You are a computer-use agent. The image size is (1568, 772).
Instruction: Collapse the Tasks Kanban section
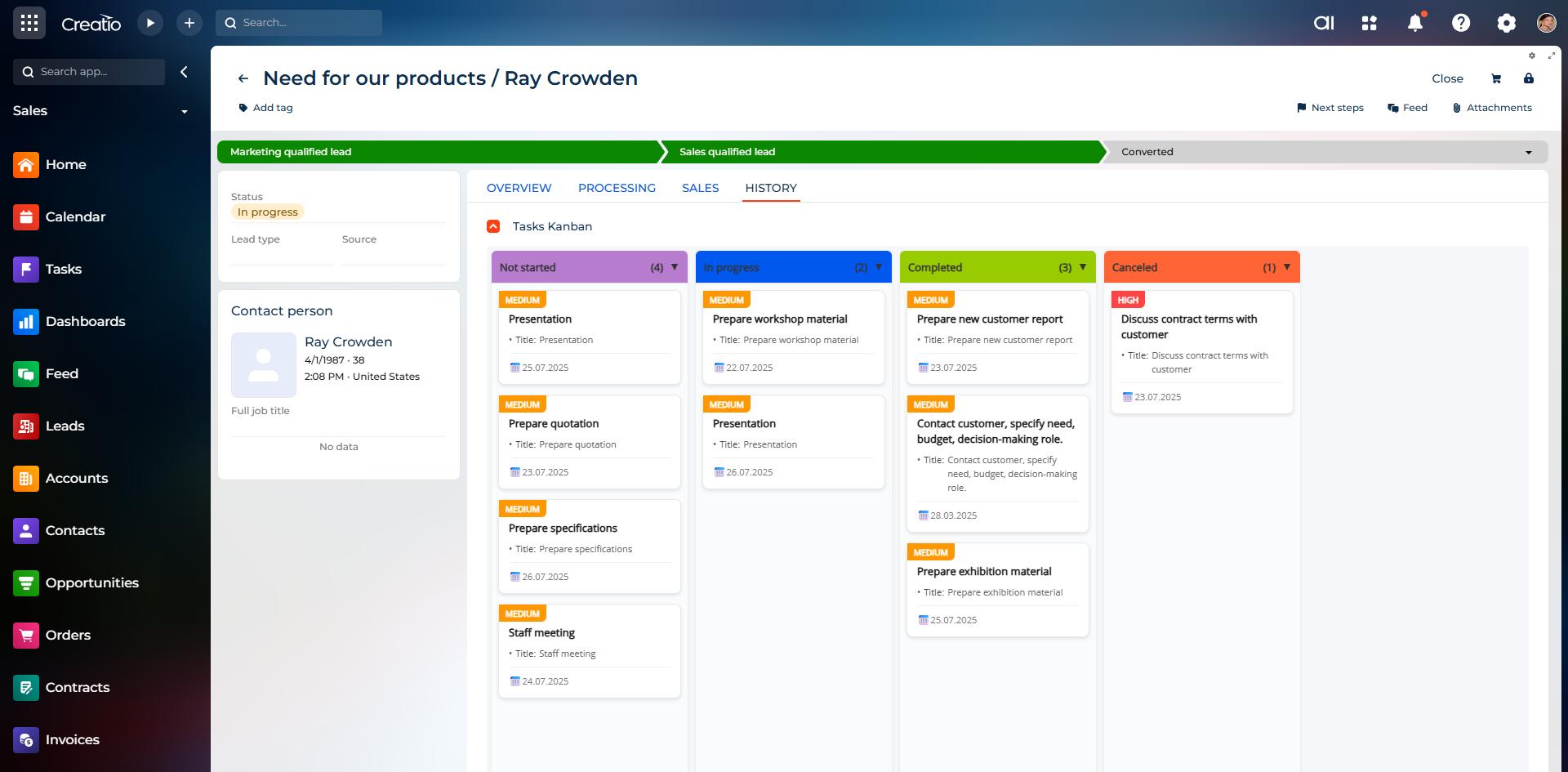[493, 226]
